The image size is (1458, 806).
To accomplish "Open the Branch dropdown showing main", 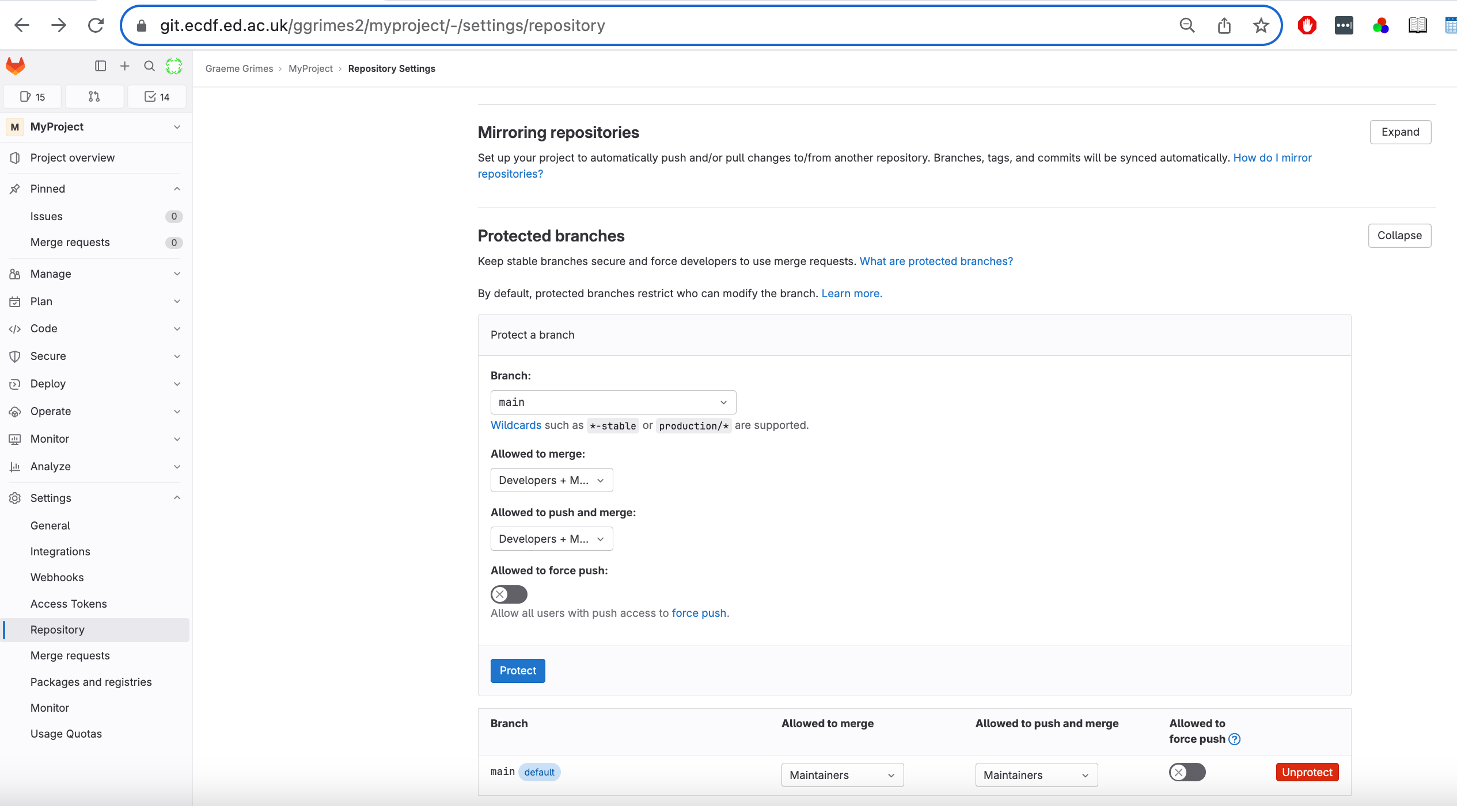I will coord(613,402).
